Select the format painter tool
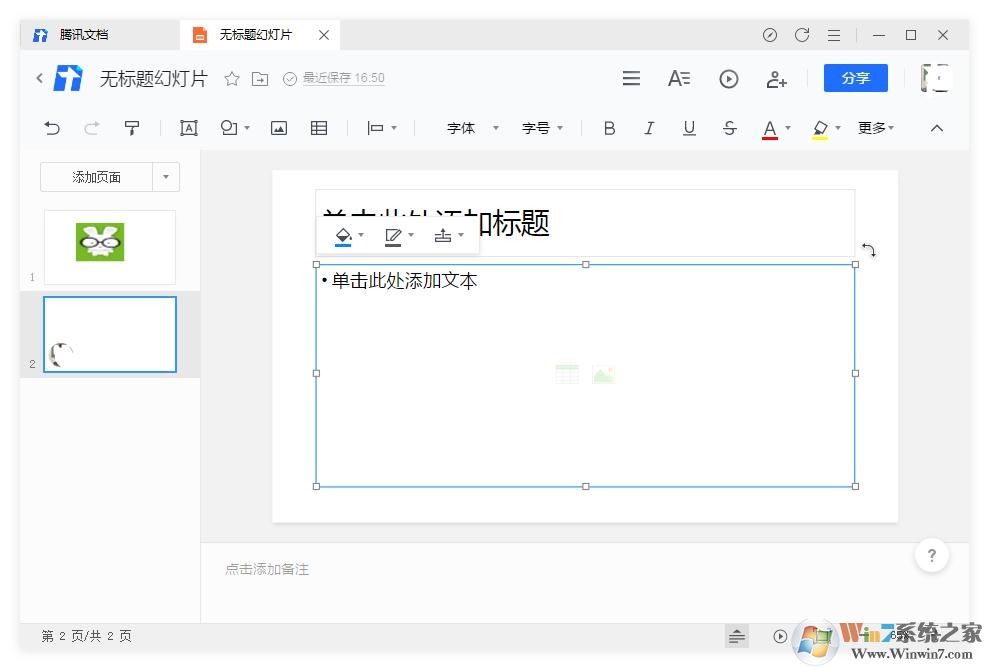 (132, 128)
